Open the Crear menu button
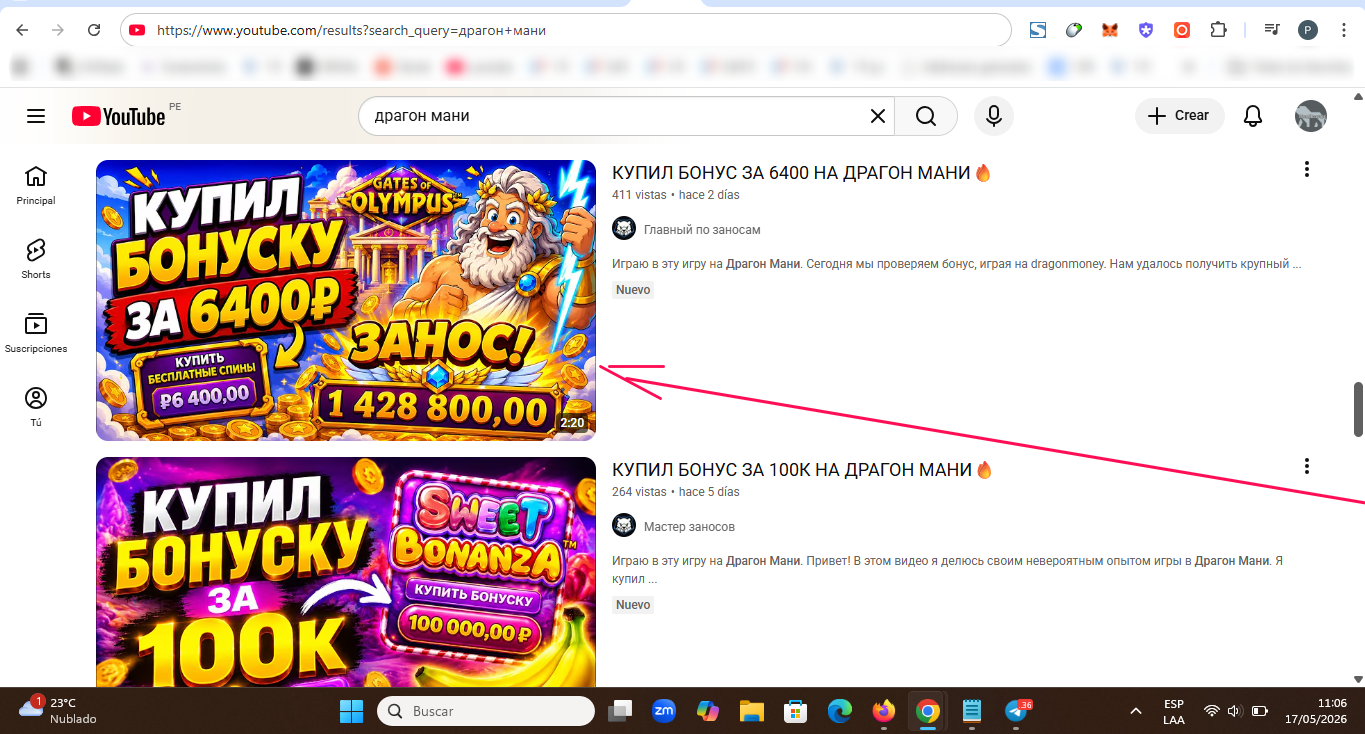Image resolution: width=1365 pixels, height=734 pixels. coord(1179,116)
